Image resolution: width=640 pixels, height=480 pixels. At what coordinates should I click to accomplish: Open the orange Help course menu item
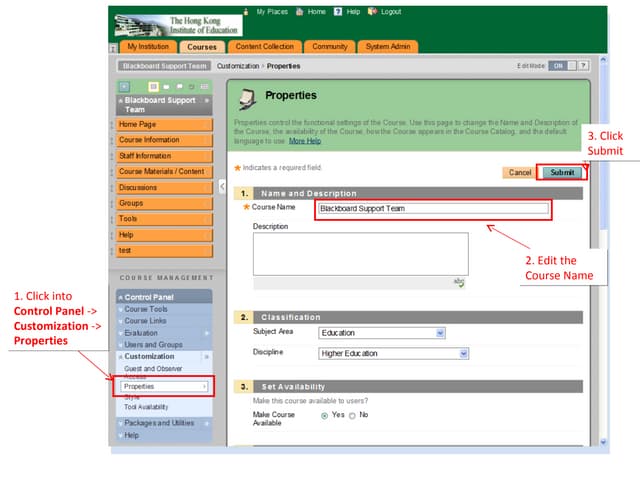(164, 235)
